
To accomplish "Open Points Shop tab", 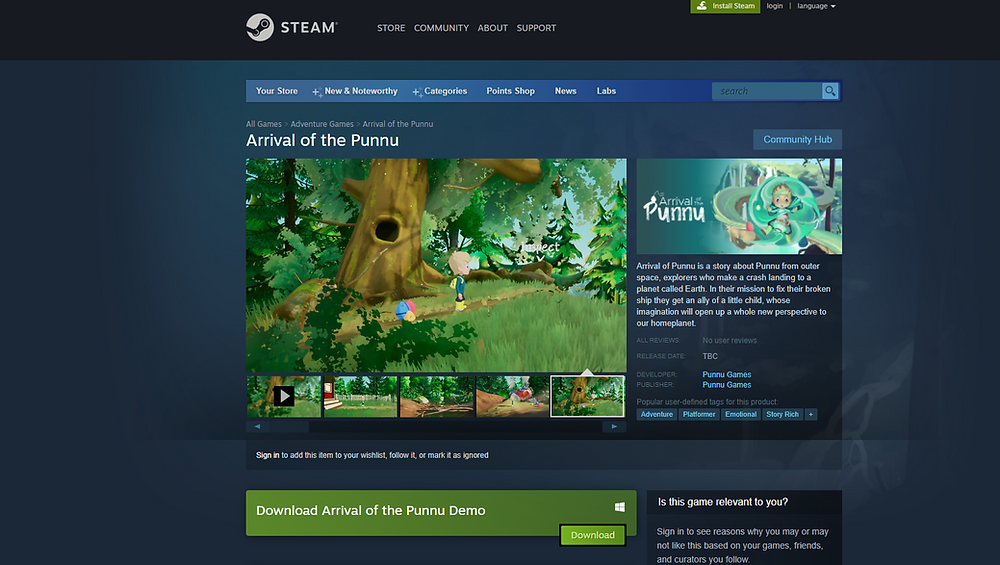I will [510, 91].
